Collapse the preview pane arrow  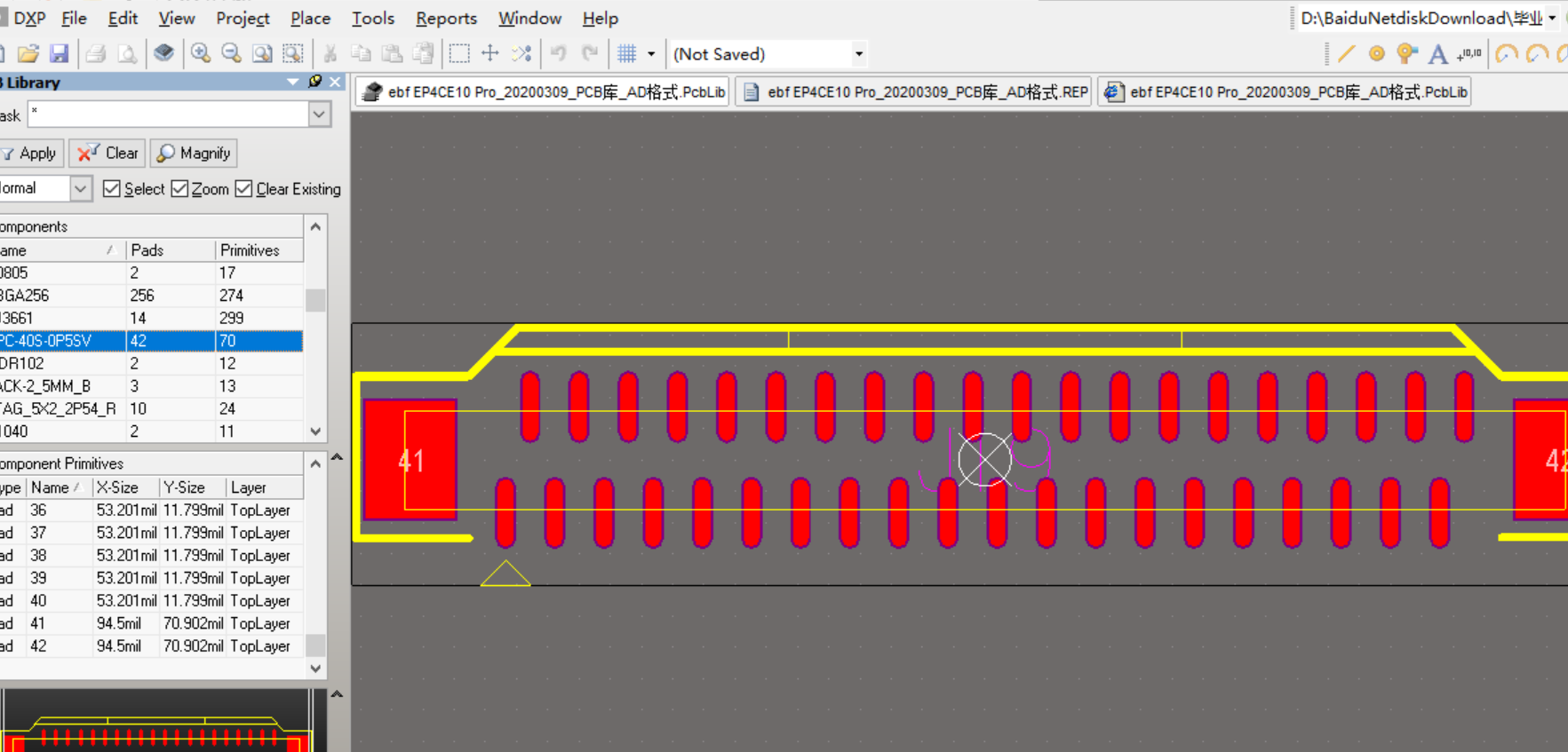coord(337,694)
